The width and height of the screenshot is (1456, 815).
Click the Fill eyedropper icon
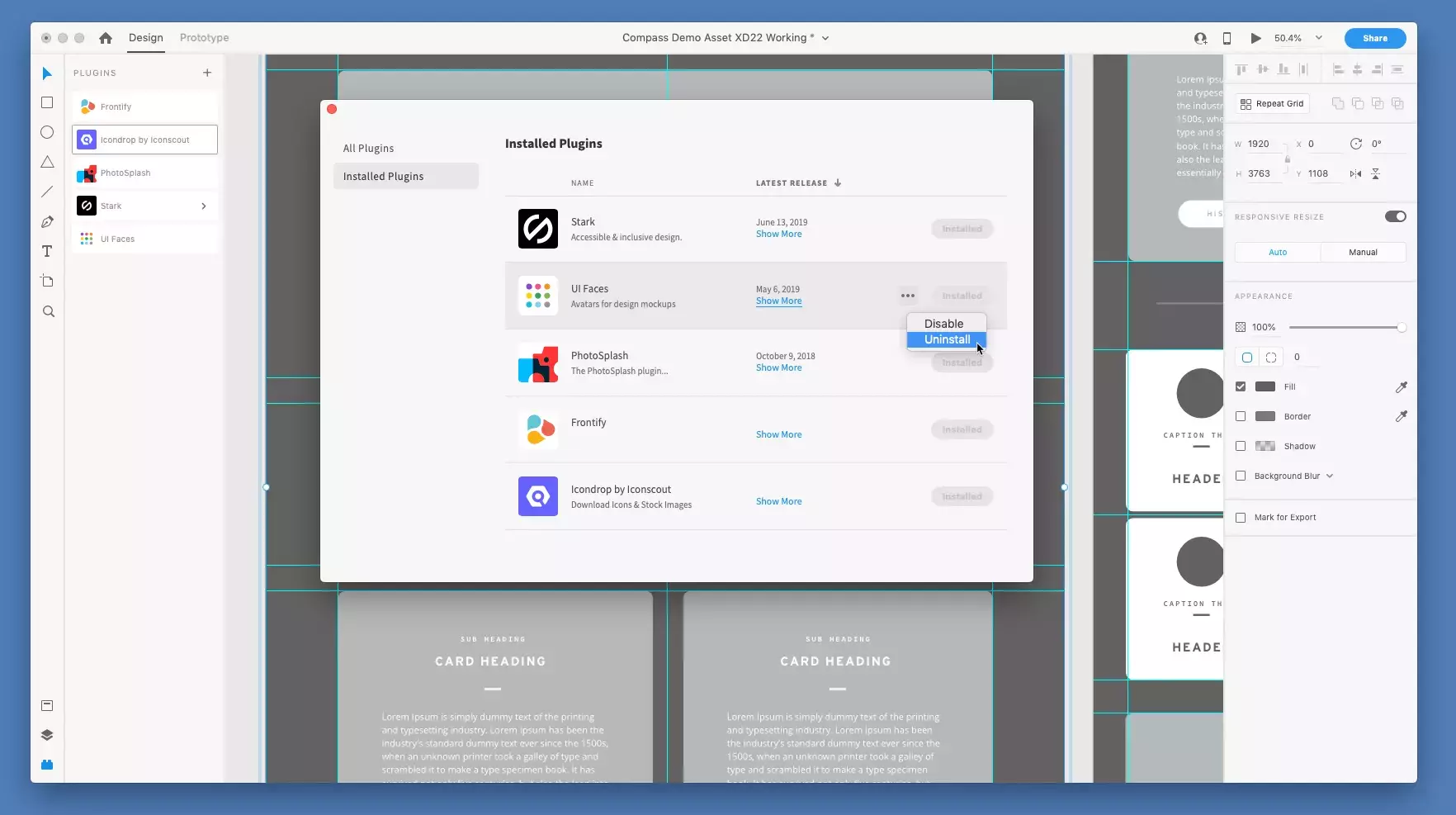1401,386
